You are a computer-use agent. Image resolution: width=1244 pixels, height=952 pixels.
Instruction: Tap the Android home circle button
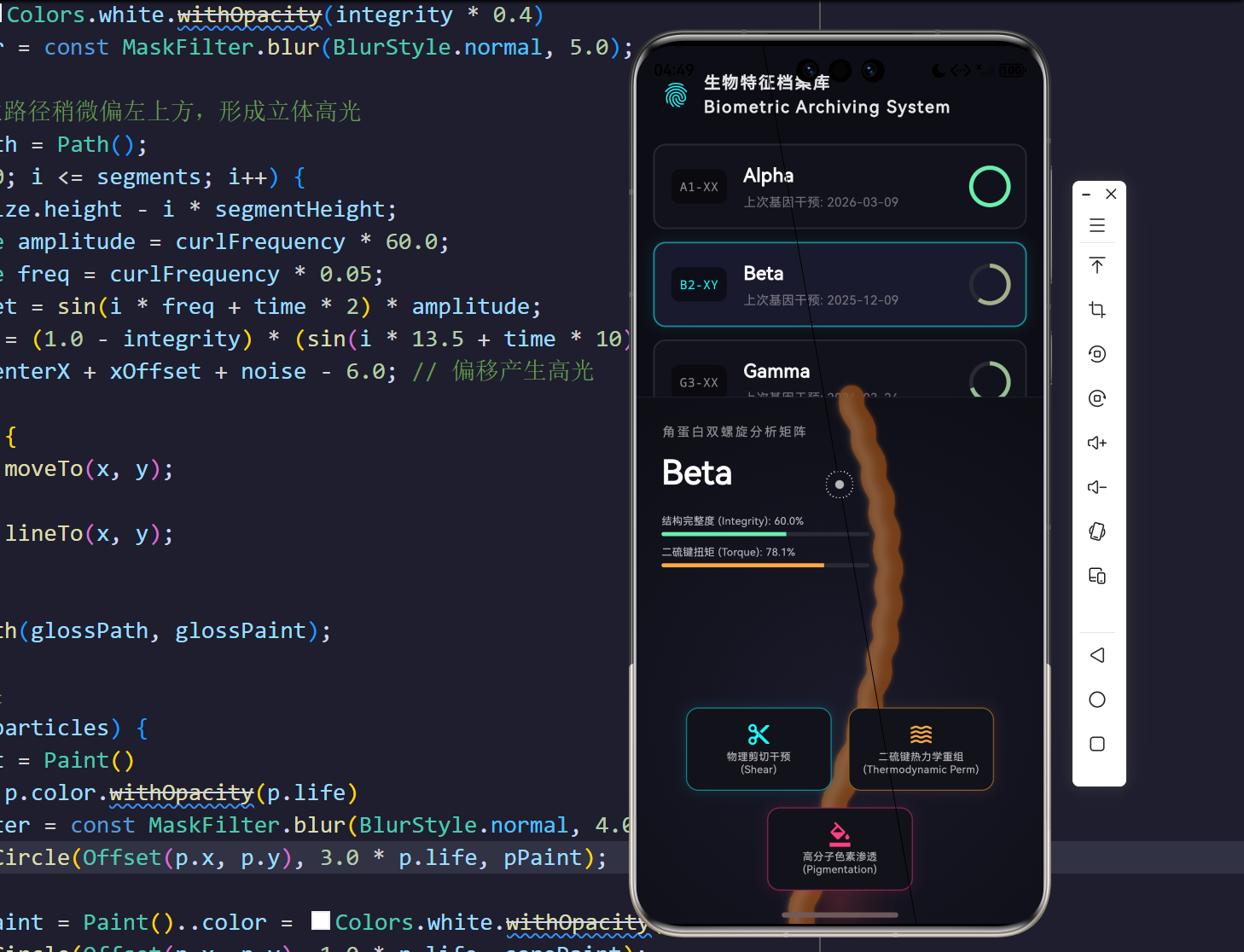(x=1097, y=699)
